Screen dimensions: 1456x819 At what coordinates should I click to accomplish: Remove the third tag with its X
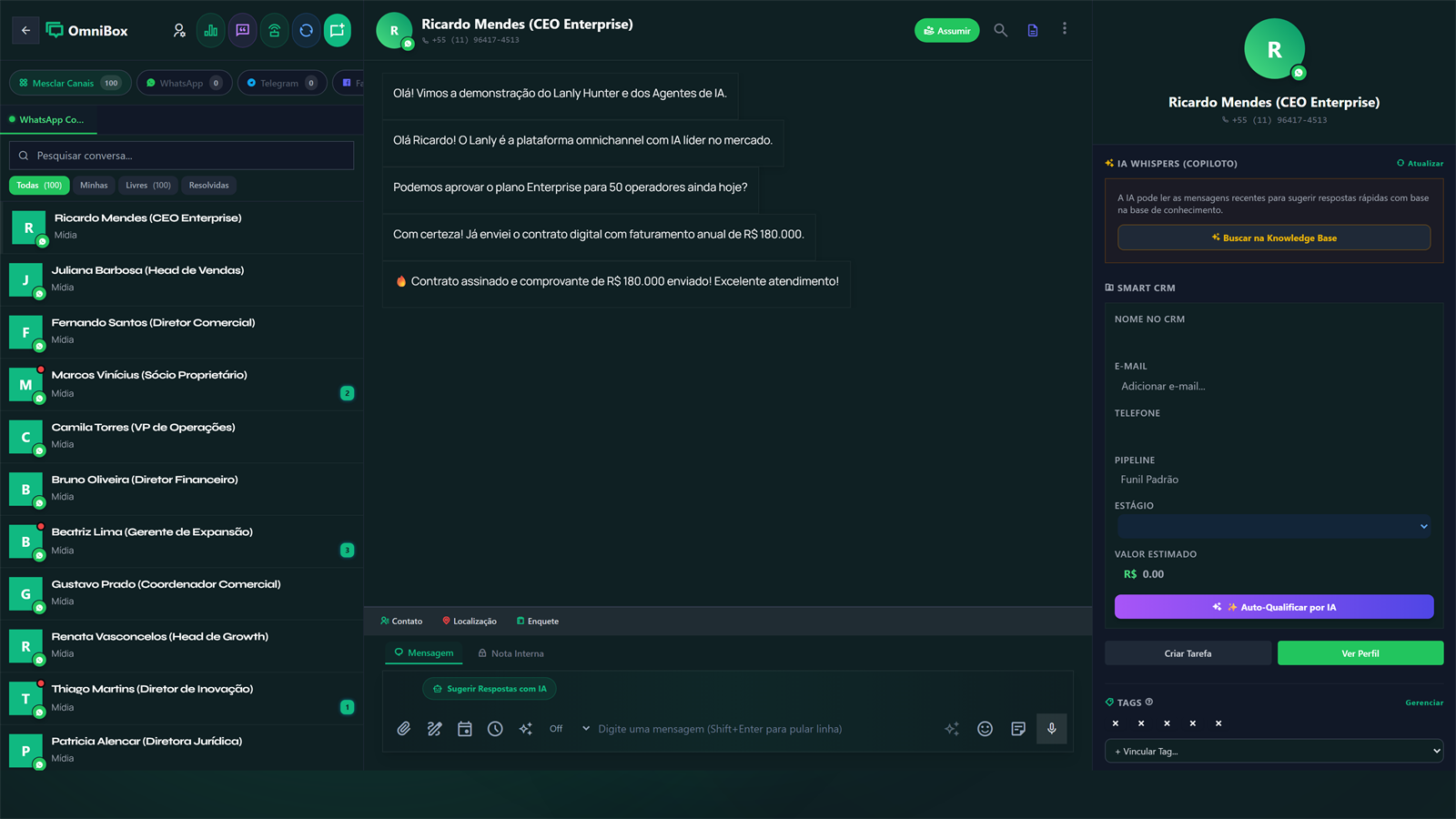pos(1168,723)
